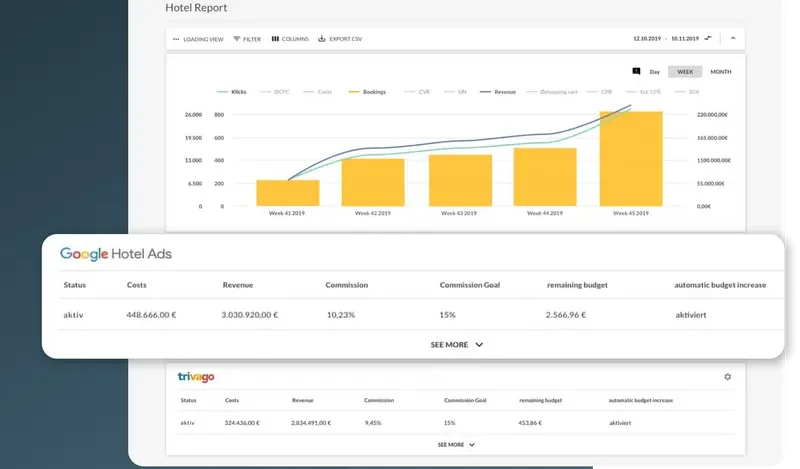The width and height of the screenshot is (800, 469).
Task: Click the Week 45 2019 bookings bar
Action: tap(631, 159)
